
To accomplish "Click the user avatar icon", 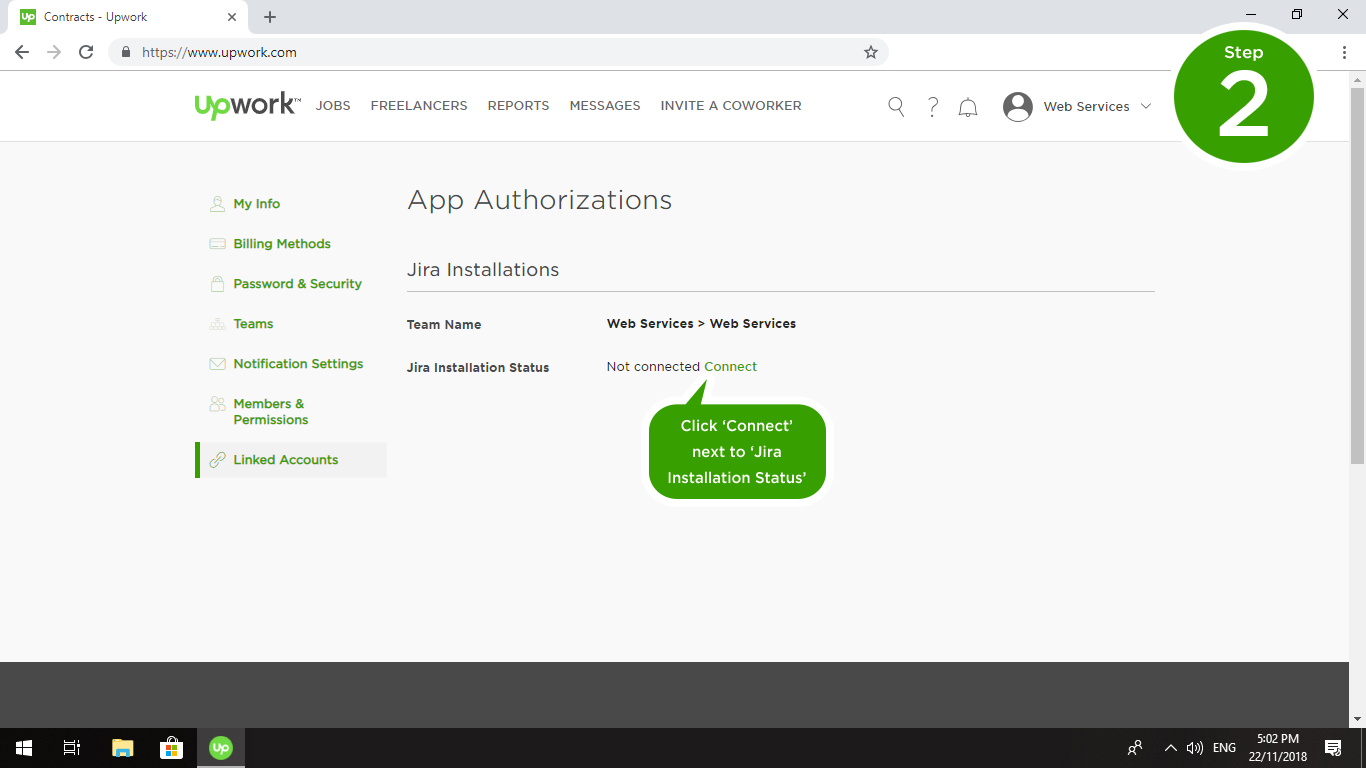I will point(1018,107).
